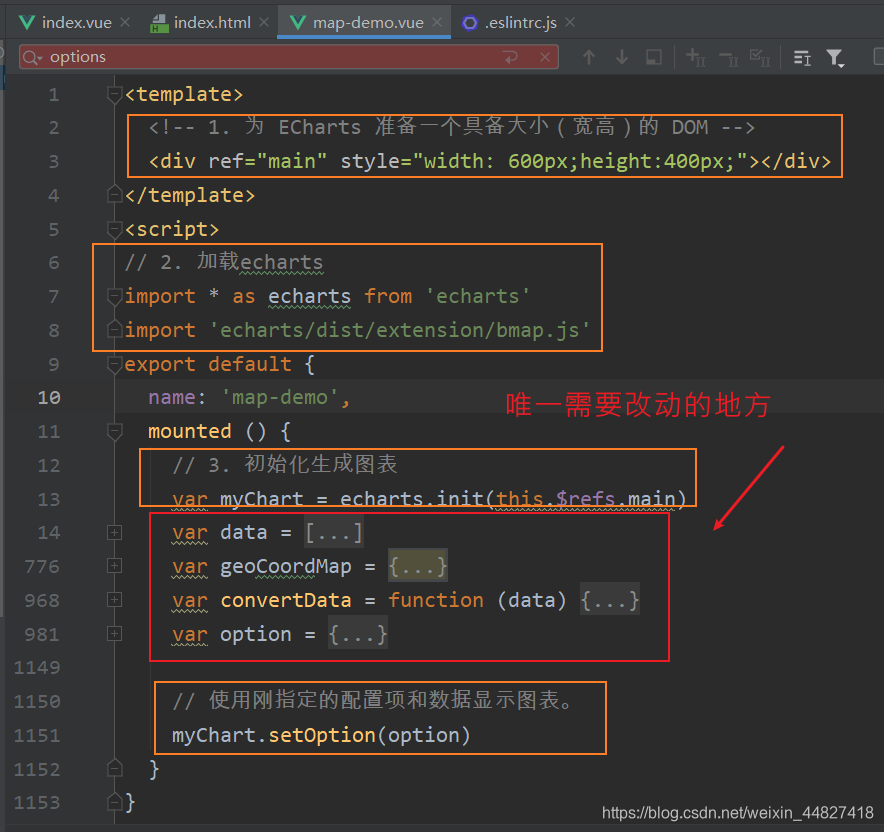Click 'echarts/dist/extension/bmap.js' import string

pyautogui.click(x=400, y=330)
